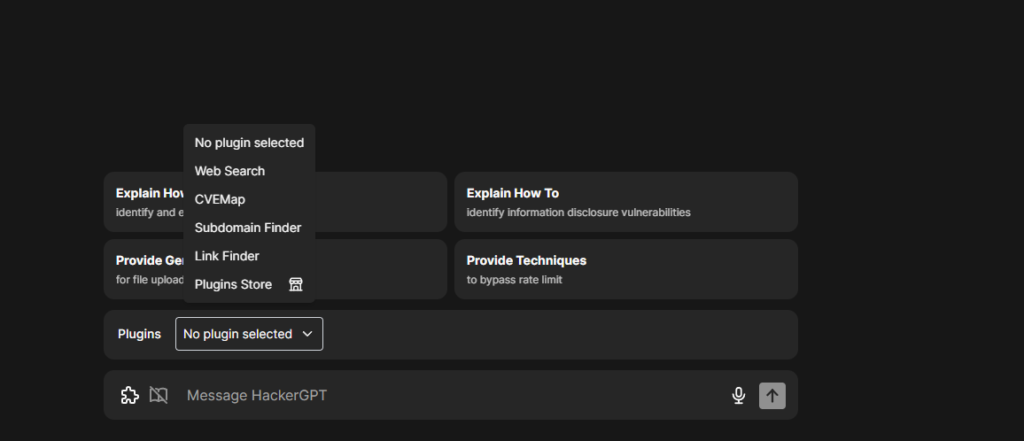The image size is (1024, 441).
Task: Choose No plugin selected in list
Action: pyautogui.click(x=249, y=142)
